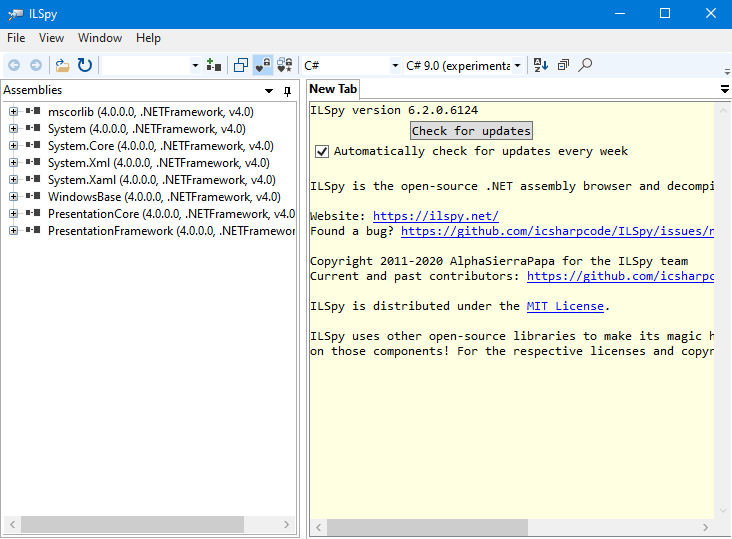Expand the System.Xml node
The width and height of the screenshot is (732, 539).
tap(14, 162)
